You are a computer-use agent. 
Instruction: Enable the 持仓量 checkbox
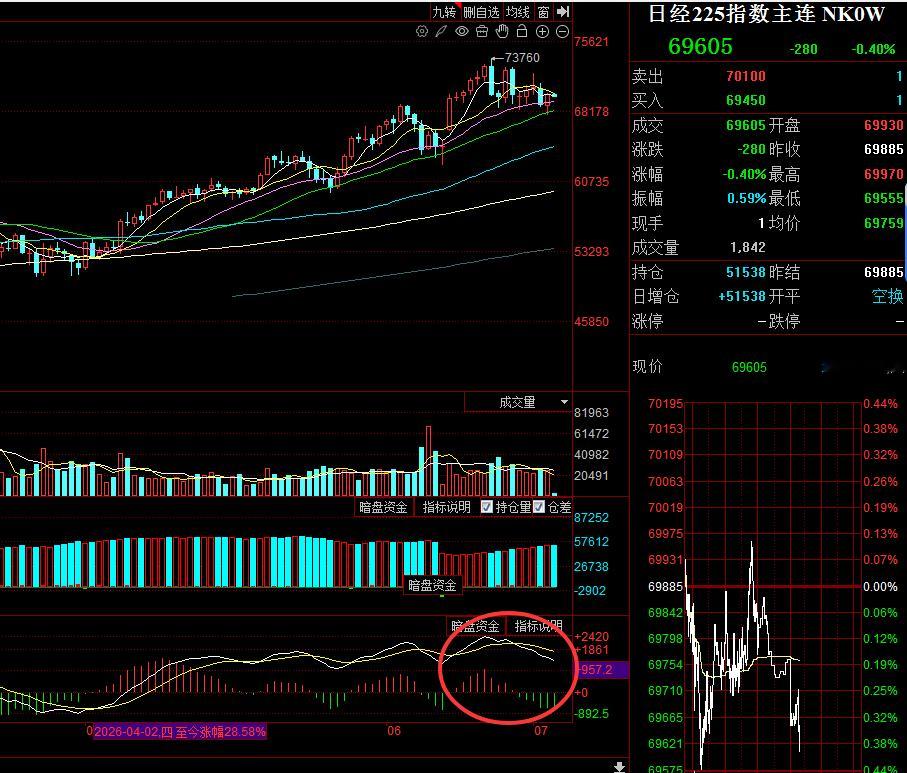click(x=487, y=507)
